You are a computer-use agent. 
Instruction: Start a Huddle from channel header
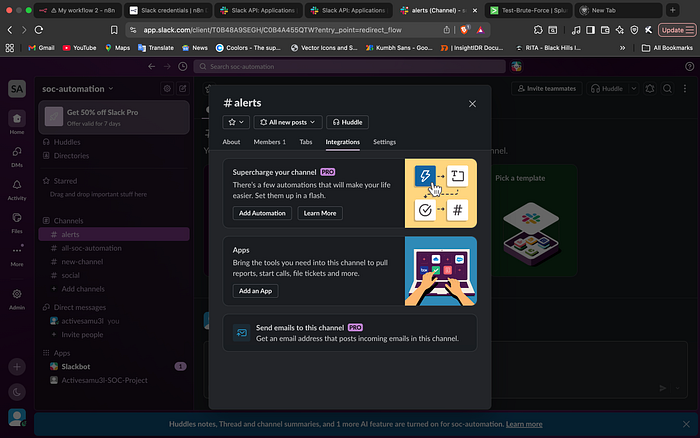coord(607,88)
